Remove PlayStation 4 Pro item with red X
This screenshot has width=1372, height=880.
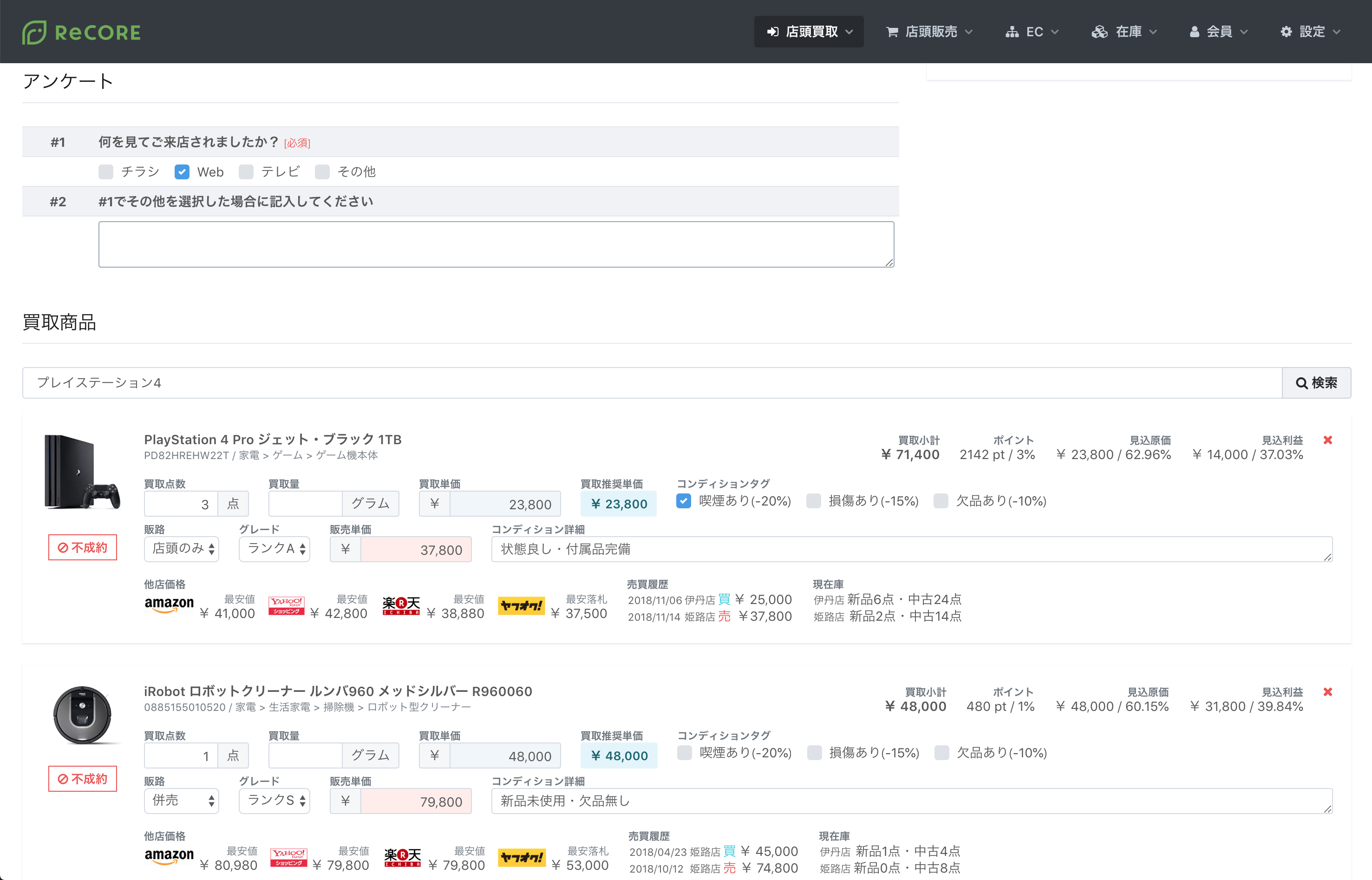(1327, 440)
